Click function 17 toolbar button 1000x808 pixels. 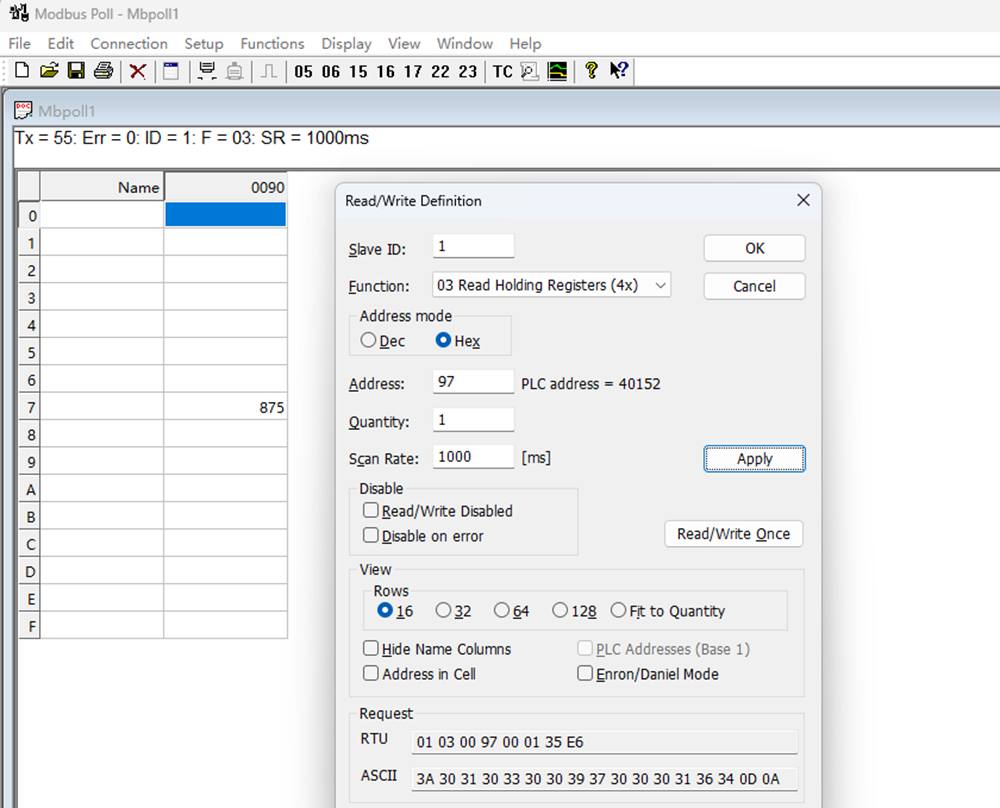pos(413,71)
